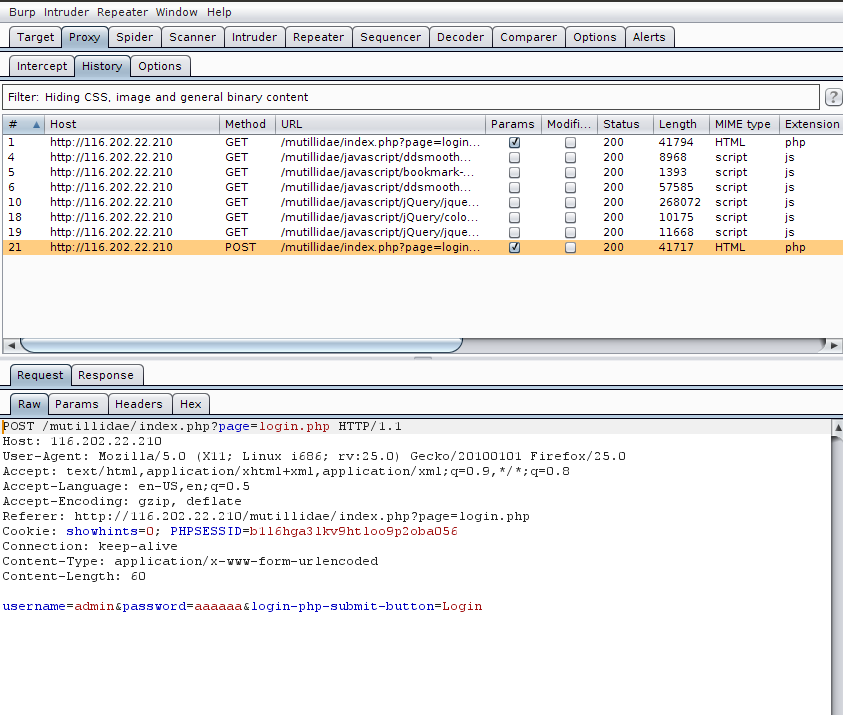Switch to the Headers view tab
Viewport: 845px width, 715px height.
point(139,405)
